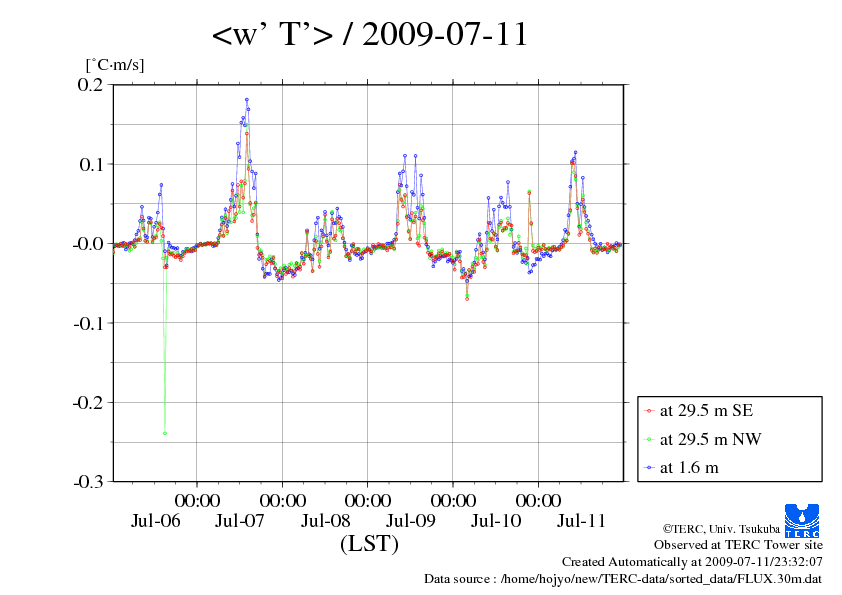Click the '©TERC, Univ. Tsukuba' credit text
The image size is (842, 595).
pos(721,528)
